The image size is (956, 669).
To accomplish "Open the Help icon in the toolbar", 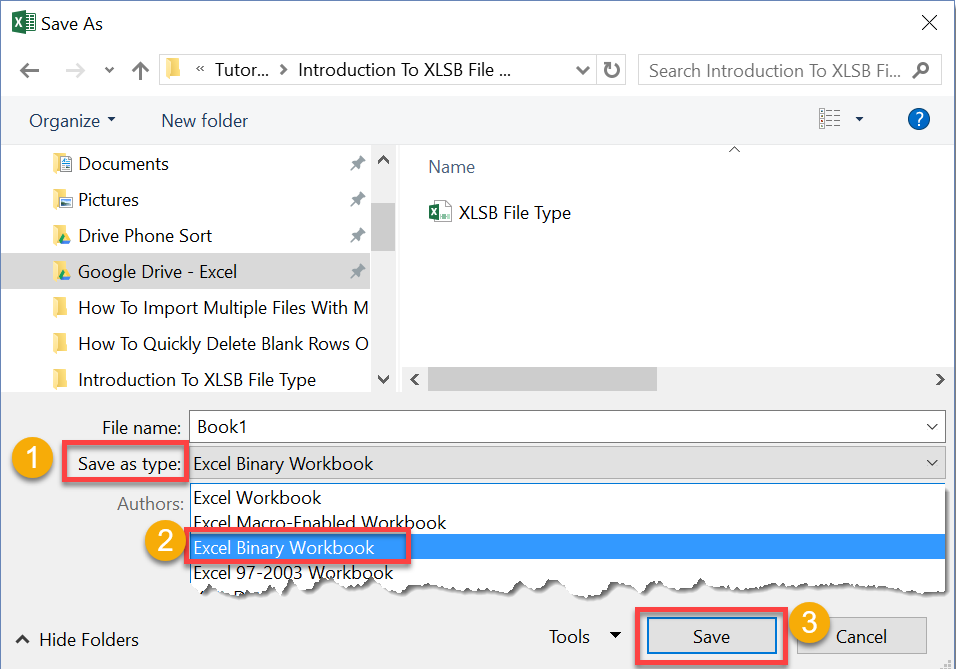I will (x=918, y=119).
